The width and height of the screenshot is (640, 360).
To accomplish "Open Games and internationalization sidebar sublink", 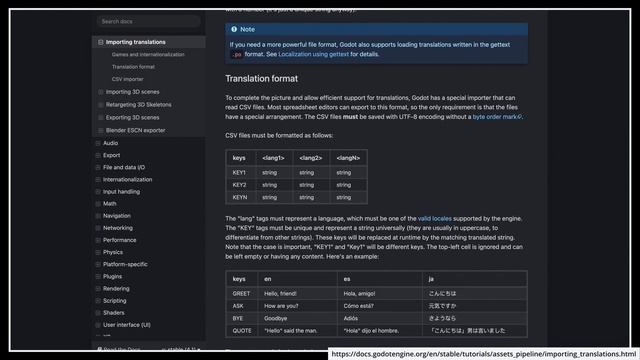I will click(148, 54).
